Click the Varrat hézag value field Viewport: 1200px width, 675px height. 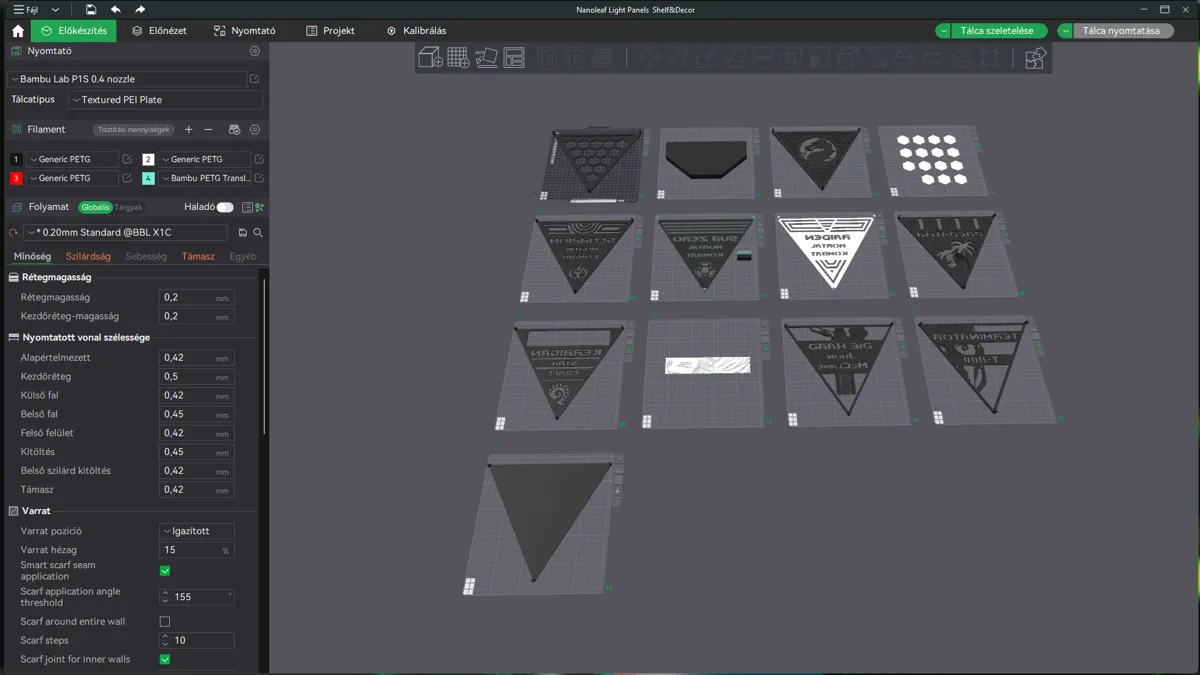coord(197,550)
